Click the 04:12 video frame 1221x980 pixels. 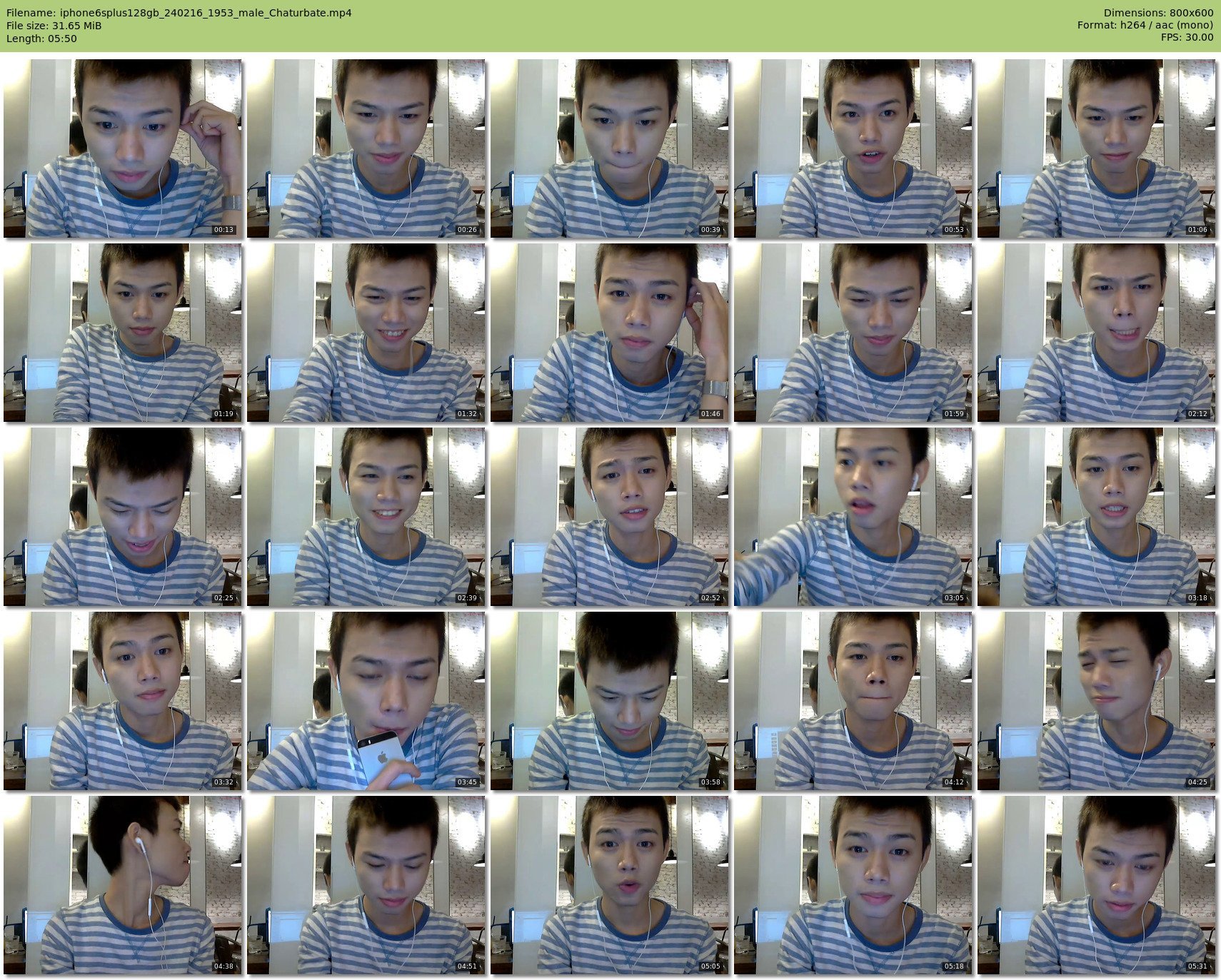coord(853,701)
